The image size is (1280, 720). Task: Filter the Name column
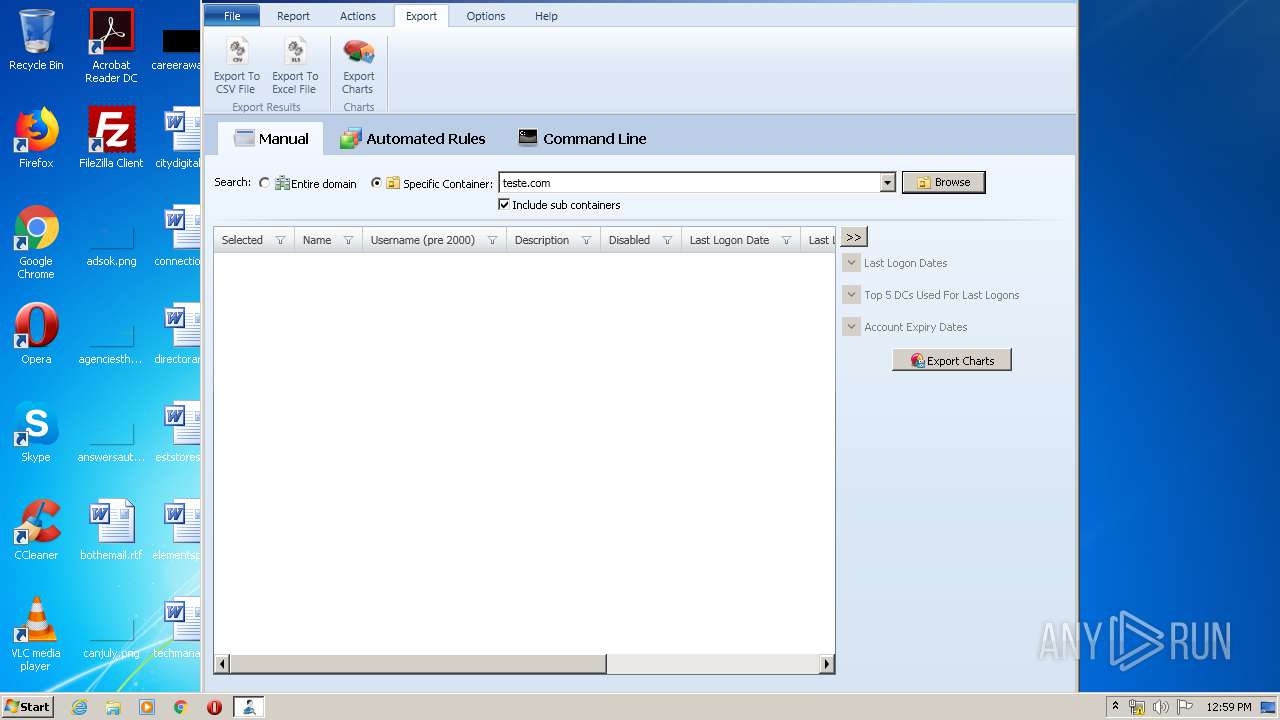click(x=348, y=240)
